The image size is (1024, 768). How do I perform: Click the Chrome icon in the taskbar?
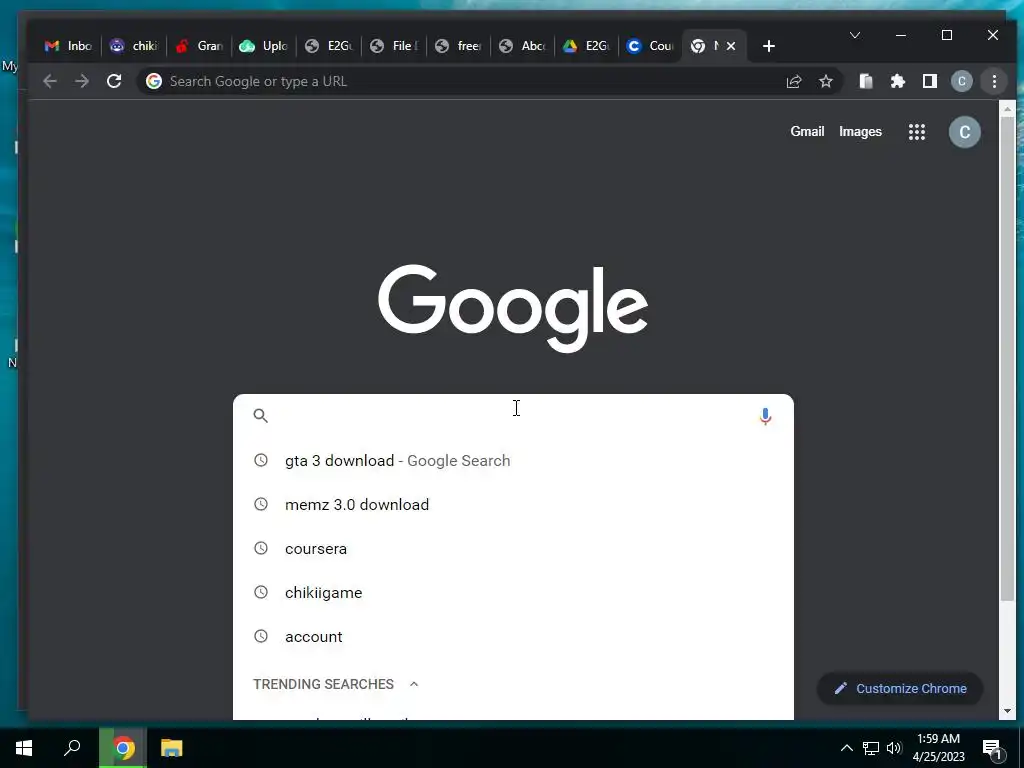point(123,748)
